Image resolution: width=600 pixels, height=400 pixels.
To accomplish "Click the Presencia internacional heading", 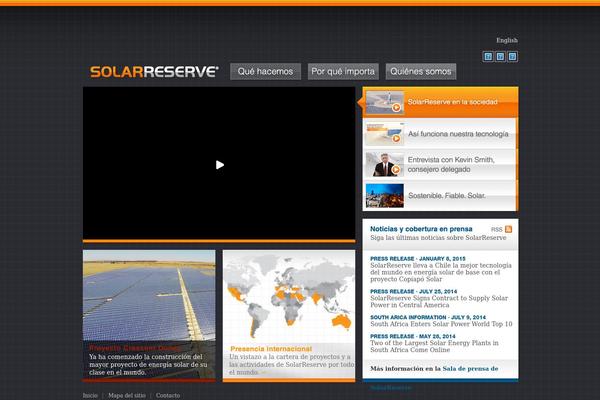I will tap(271, 349).
